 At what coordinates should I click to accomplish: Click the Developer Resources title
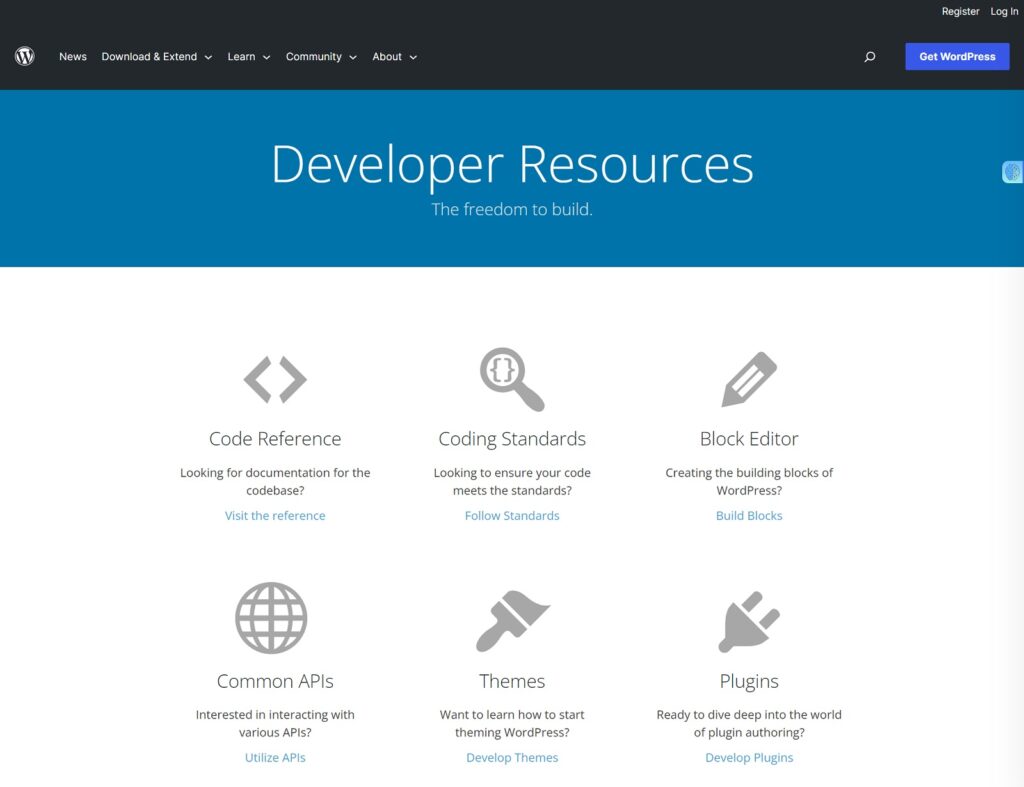click(512, 165)
